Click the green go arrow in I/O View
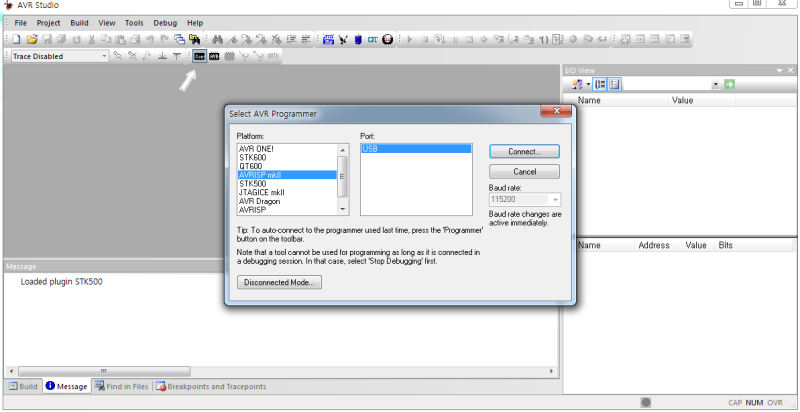 729,85
